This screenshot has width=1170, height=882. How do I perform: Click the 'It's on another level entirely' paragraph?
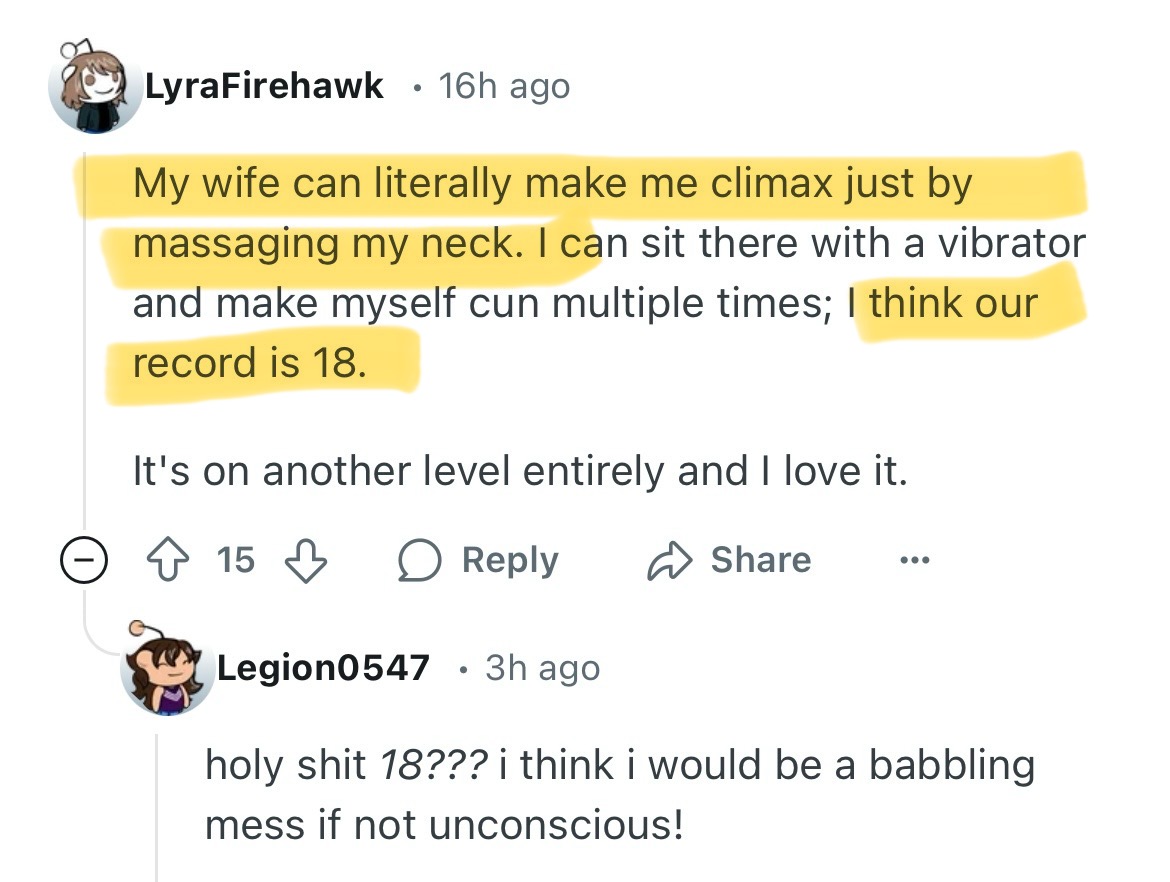tap(520, 472)
